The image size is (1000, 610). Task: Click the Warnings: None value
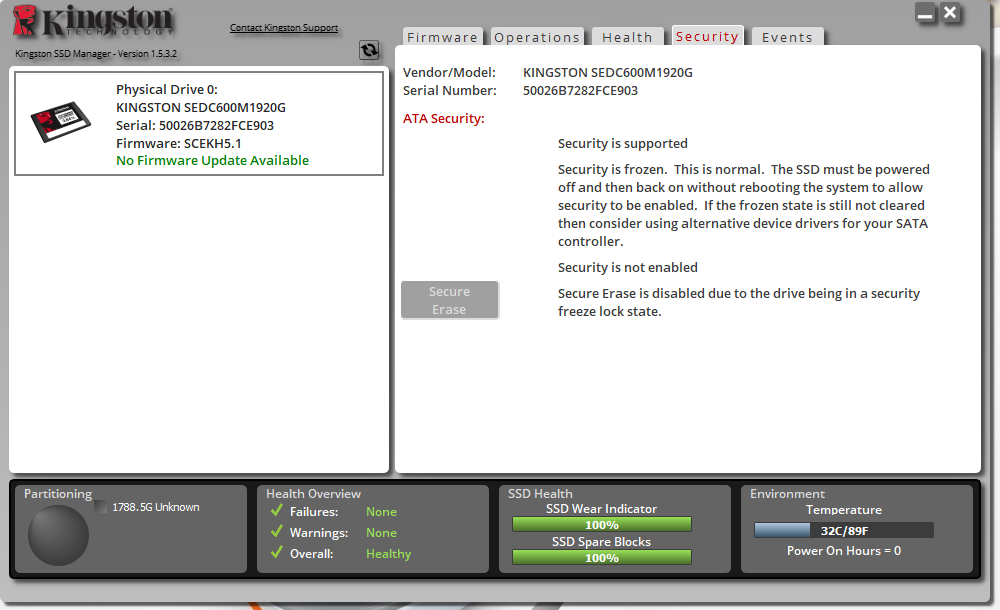(x=381, y=533)
